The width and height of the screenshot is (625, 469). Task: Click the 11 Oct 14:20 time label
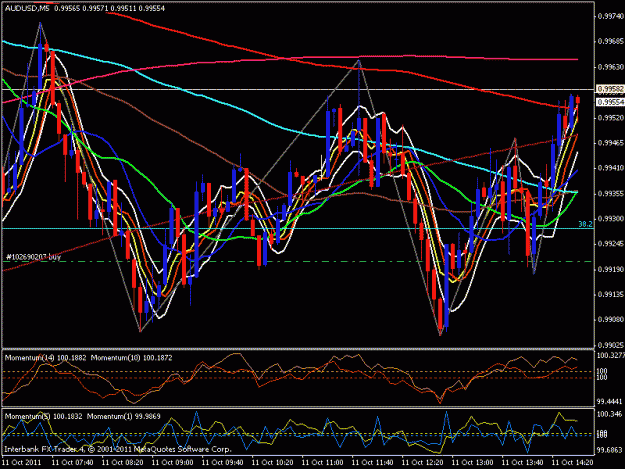pyautogui.click(x=572, y=463)
